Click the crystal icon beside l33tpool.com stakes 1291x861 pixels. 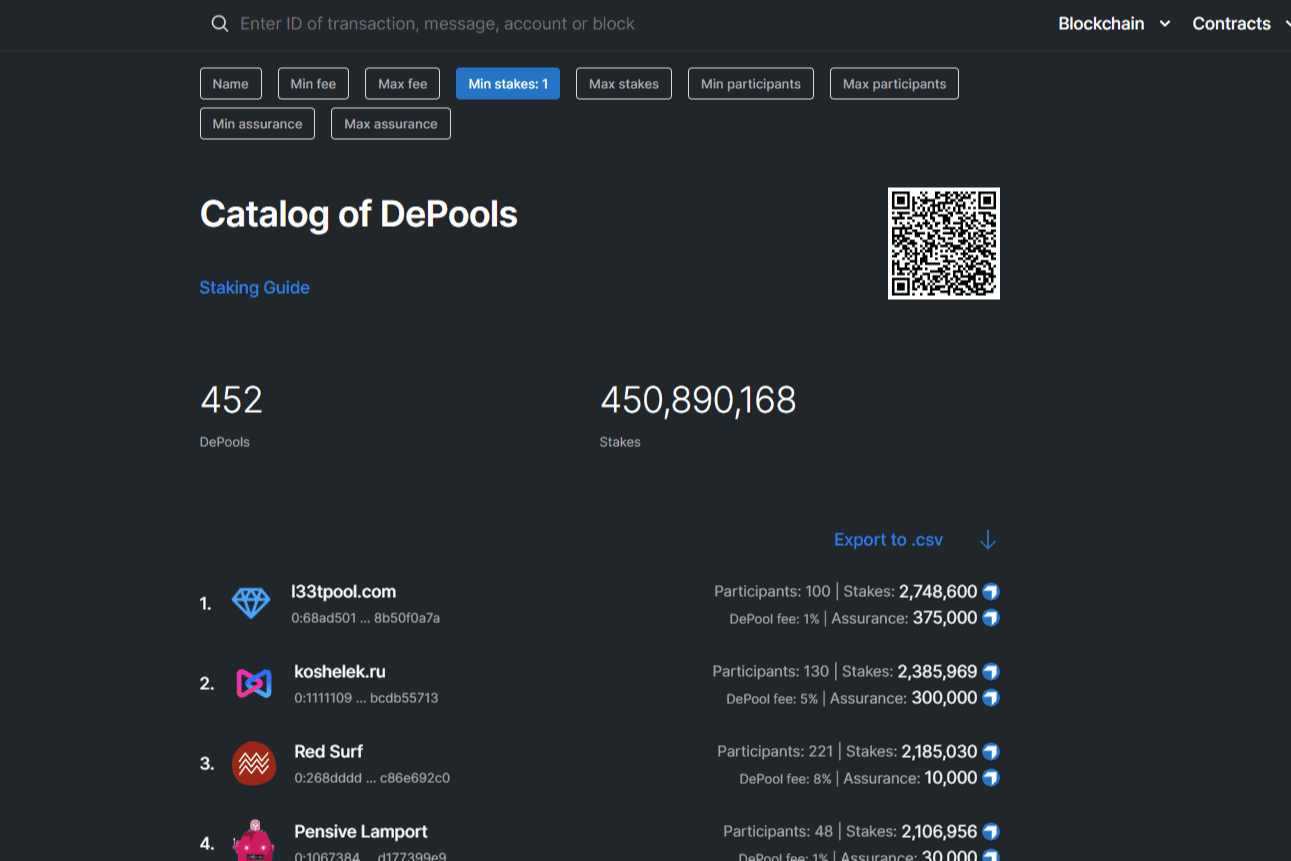pos(989,591)
